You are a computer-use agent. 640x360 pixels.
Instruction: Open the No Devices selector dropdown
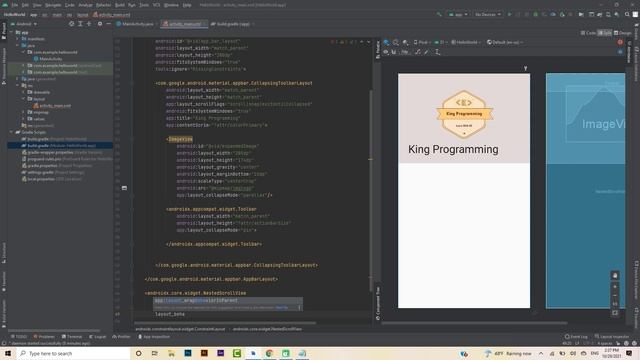[487, 14]
